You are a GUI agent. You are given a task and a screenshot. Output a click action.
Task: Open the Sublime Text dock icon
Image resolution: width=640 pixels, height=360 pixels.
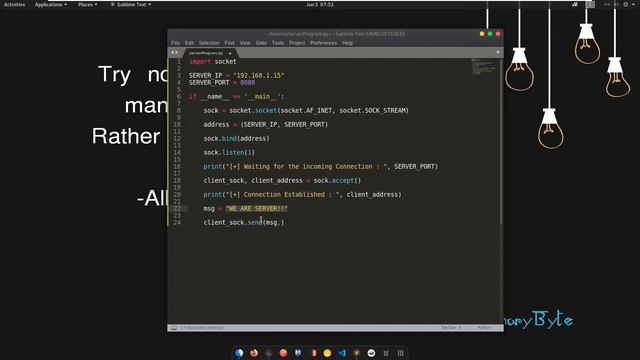click(x=357, y=353)
